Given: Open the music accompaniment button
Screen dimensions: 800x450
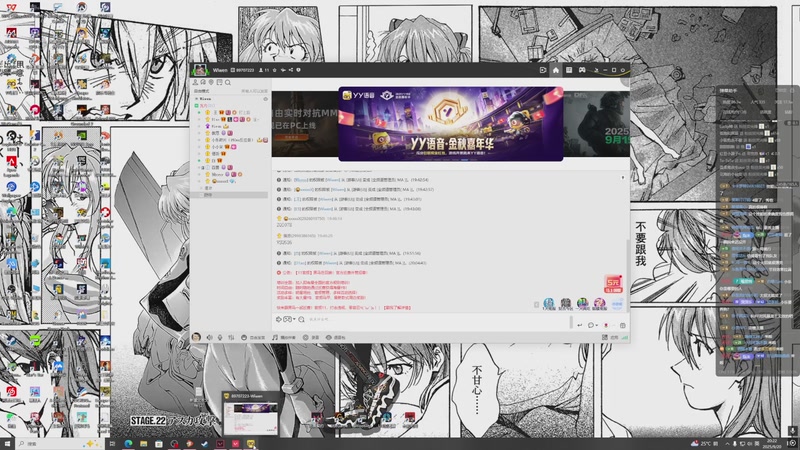Looking at the screenshot, I should tap(284, 337).
